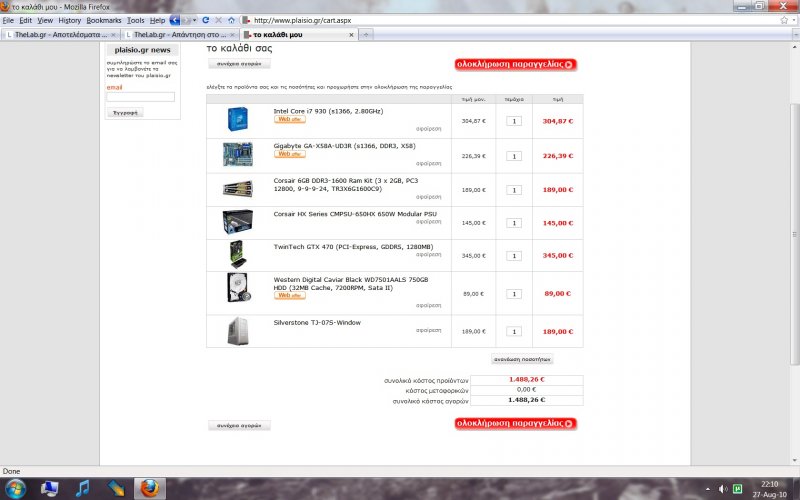800x500 pixels.
Task: Click the Corsair HX PSU product image
Action: coord(238,221)
